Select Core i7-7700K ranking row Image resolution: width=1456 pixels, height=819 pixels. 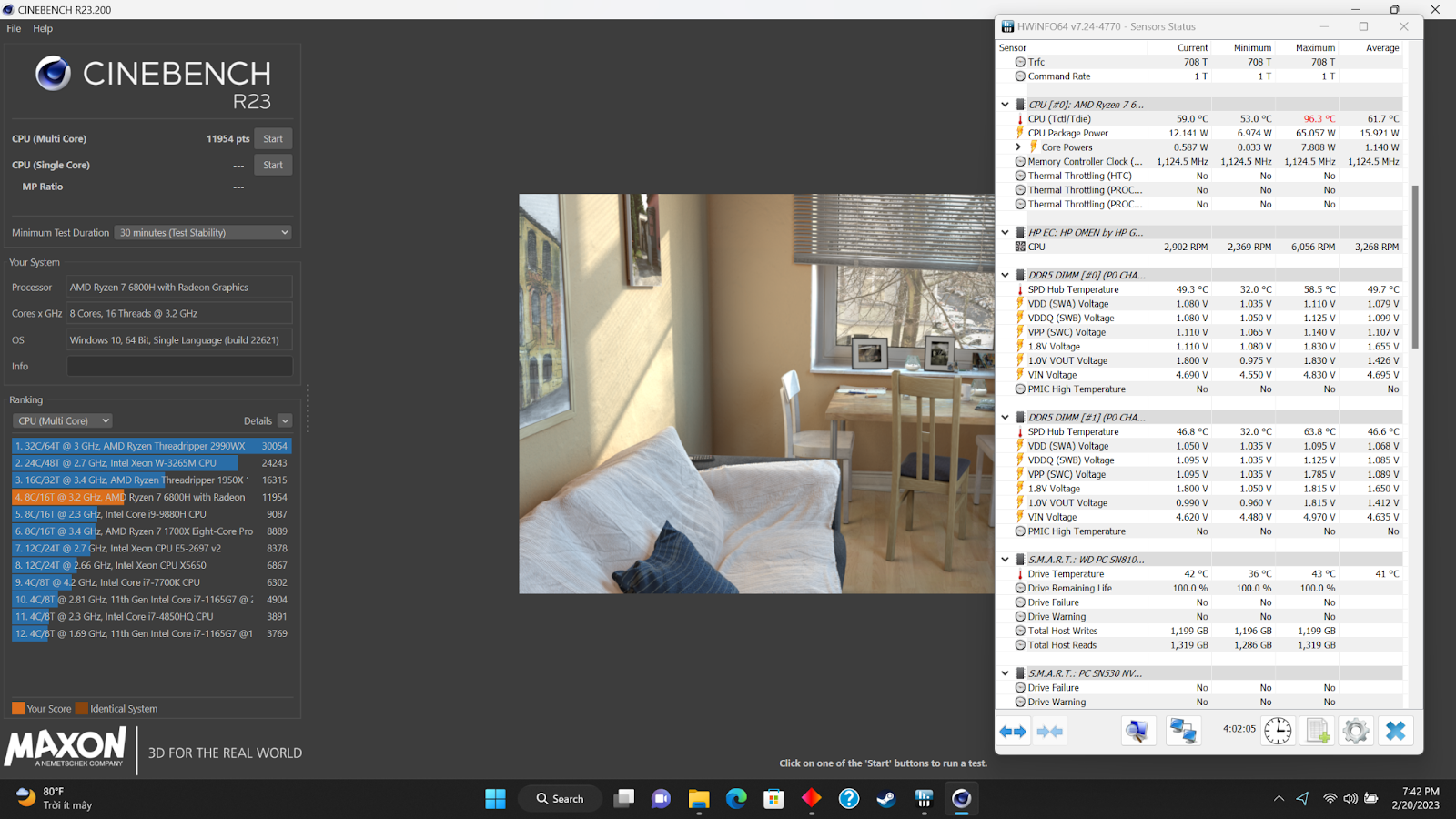pos(152,582)
